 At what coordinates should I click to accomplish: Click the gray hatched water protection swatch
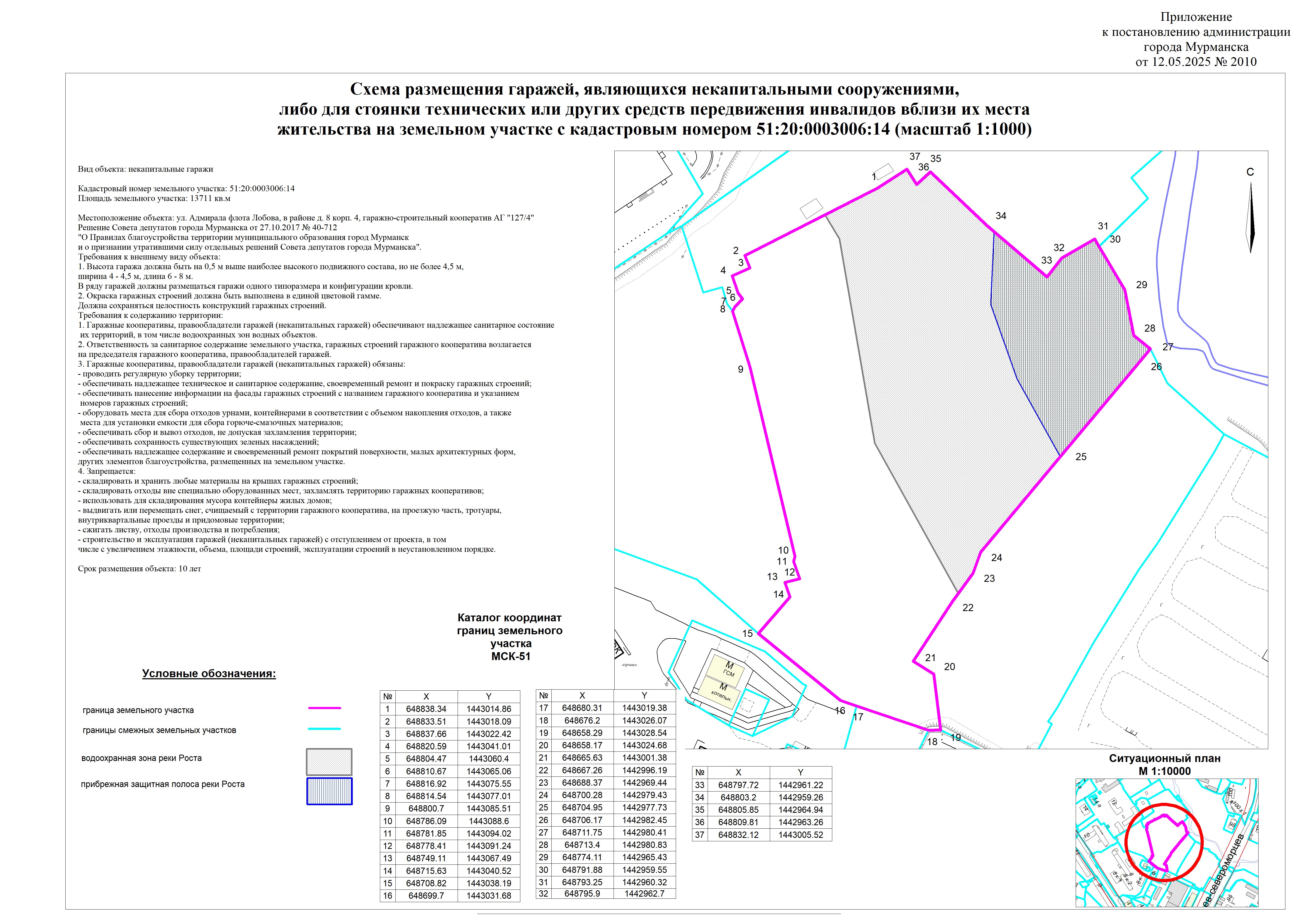point(329,762)
